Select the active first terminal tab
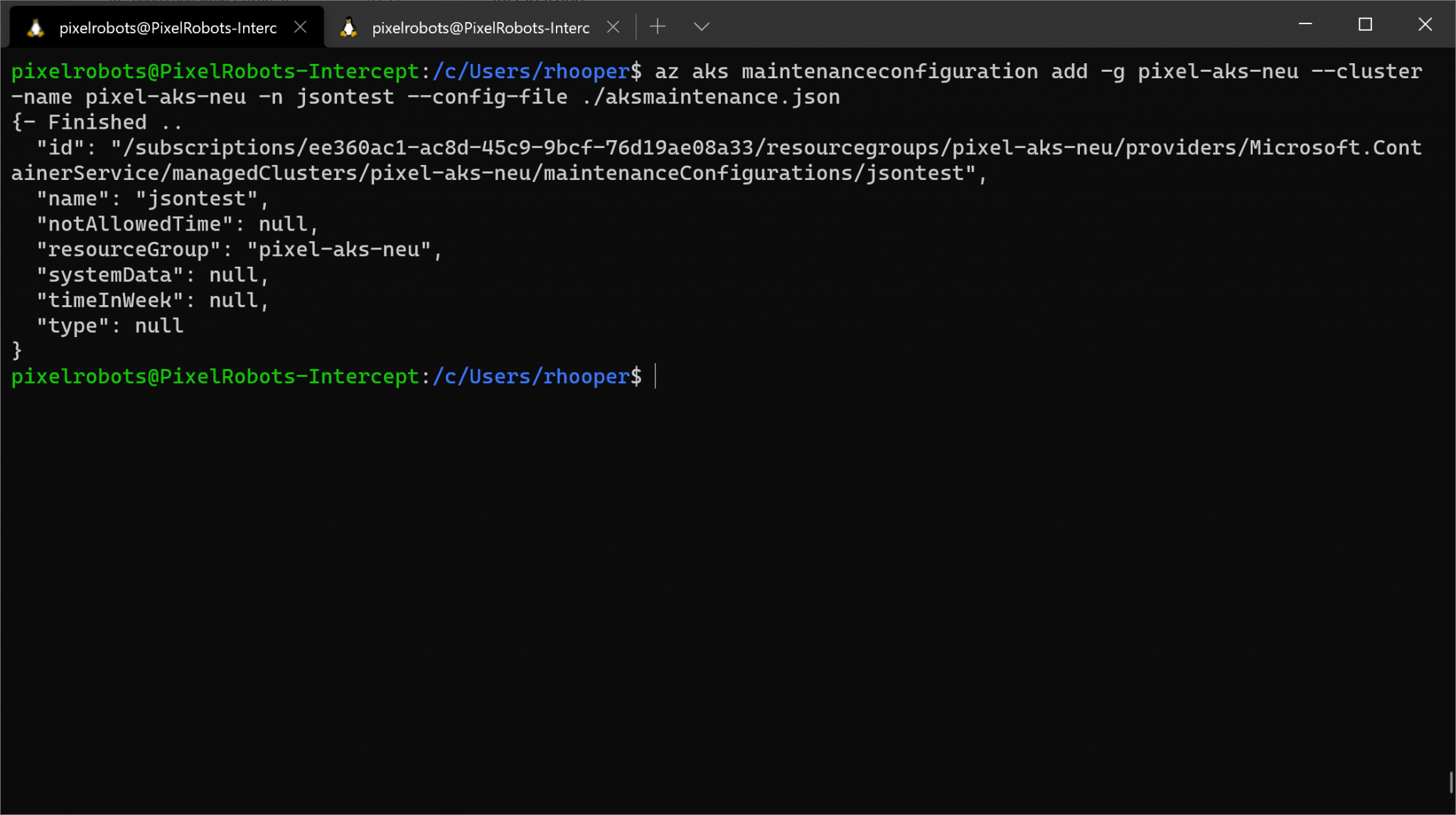Viewport: 1456px width, 815px height. 164,26
